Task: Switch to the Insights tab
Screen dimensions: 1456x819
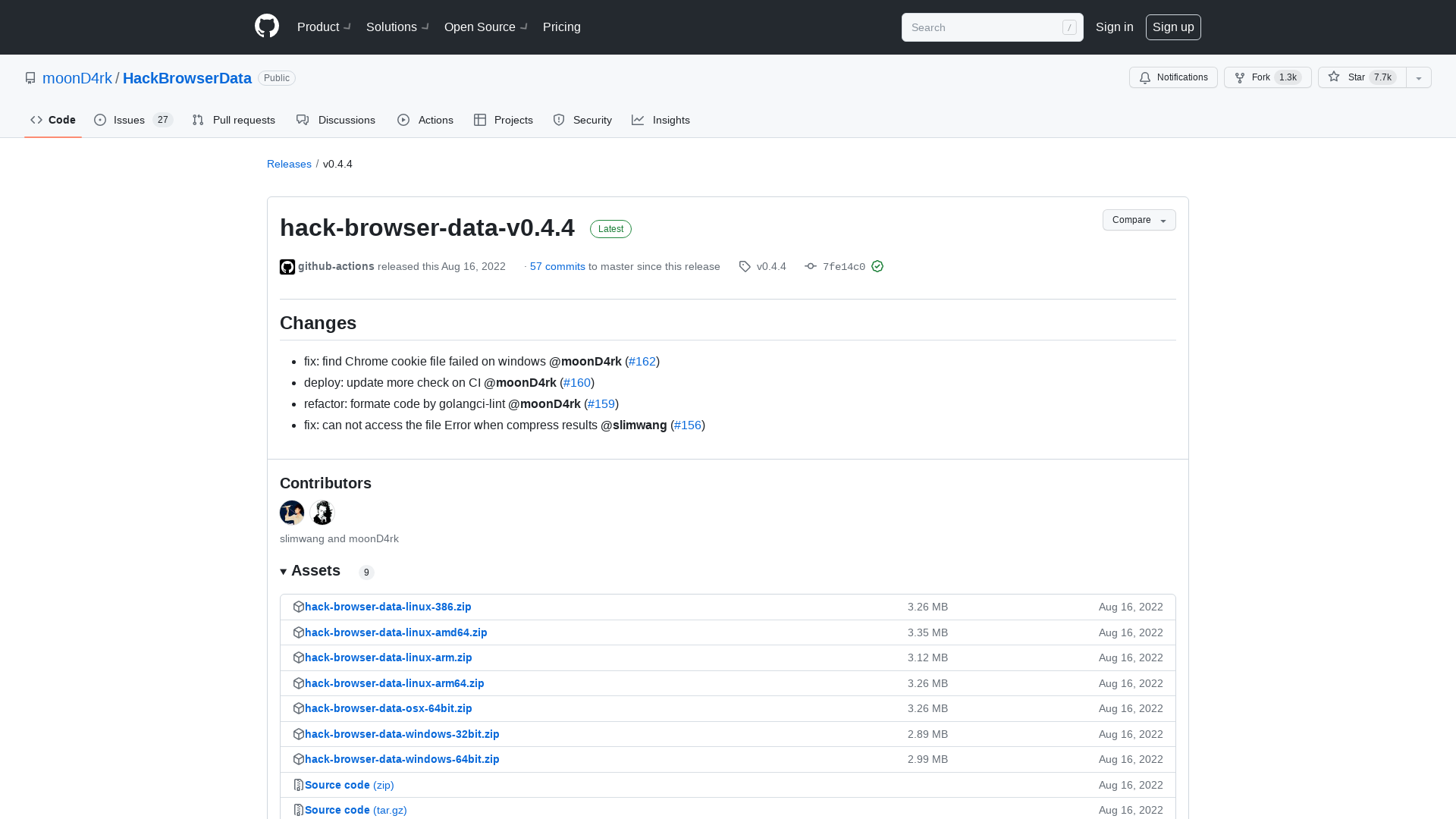Action: (x=661, y=120)
